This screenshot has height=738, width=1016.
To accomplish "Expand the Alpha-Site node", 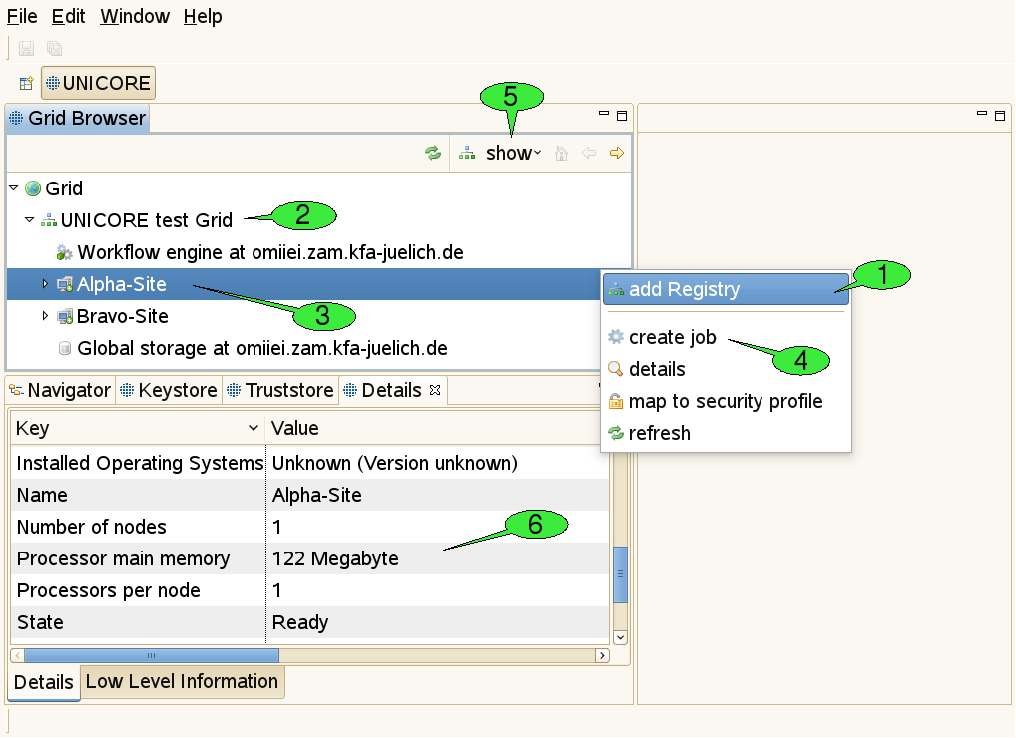I will point(45,284).
